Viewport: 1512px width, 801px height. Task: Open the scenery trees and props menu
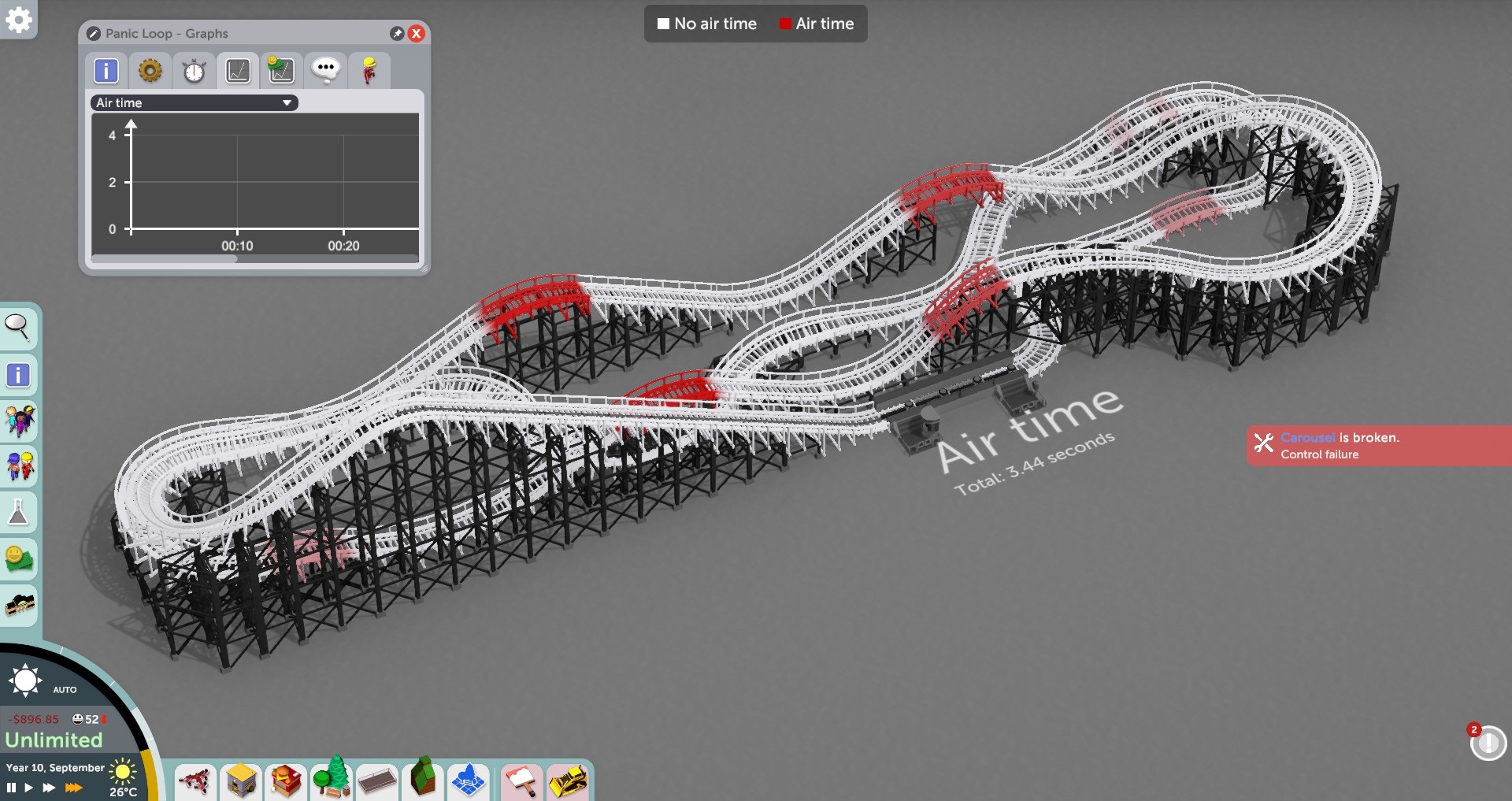(x=332, y=778)
